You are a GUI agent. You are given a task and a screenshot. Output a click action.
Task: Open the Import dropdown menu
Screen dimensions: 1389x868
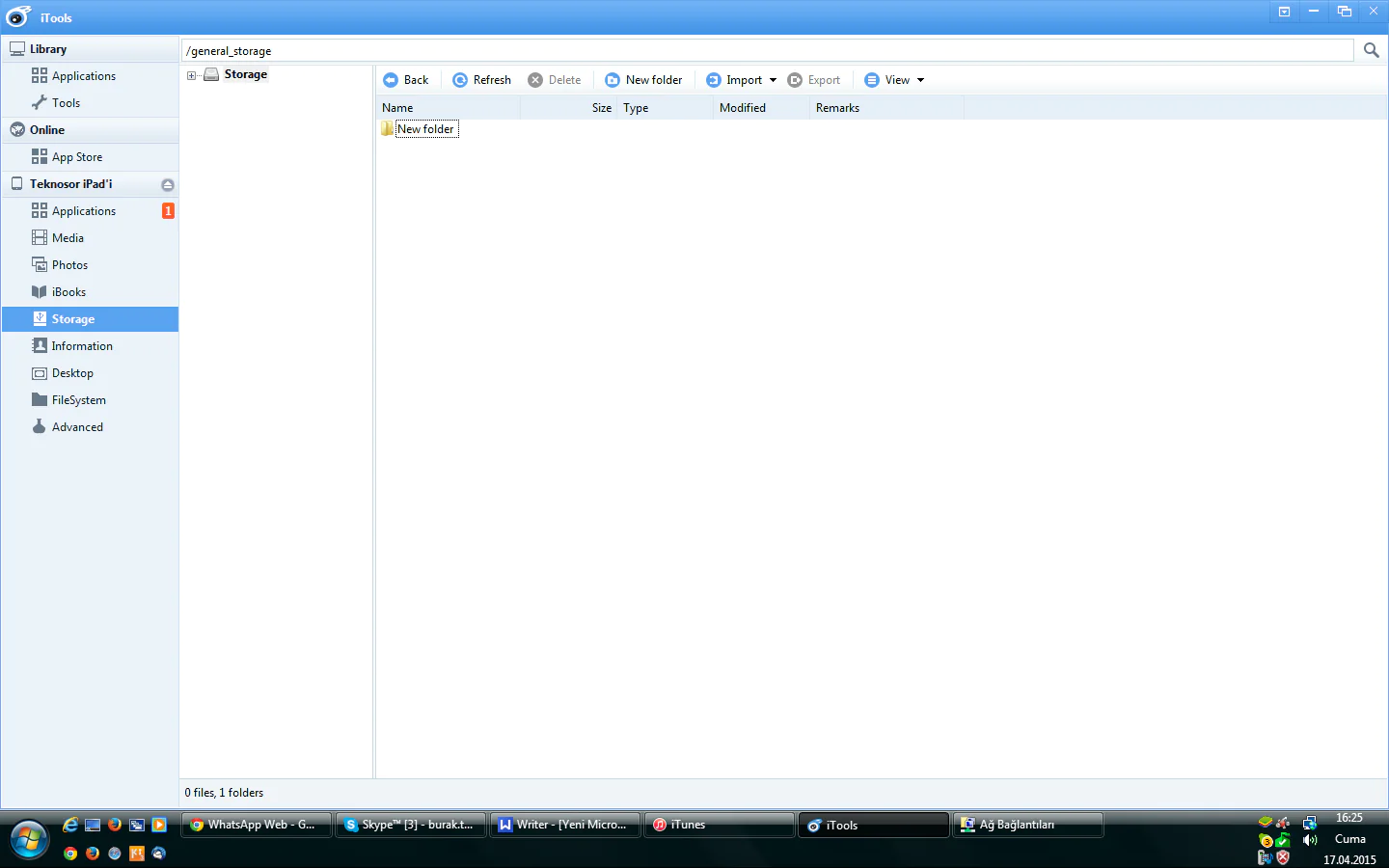[x=773, y=80]
